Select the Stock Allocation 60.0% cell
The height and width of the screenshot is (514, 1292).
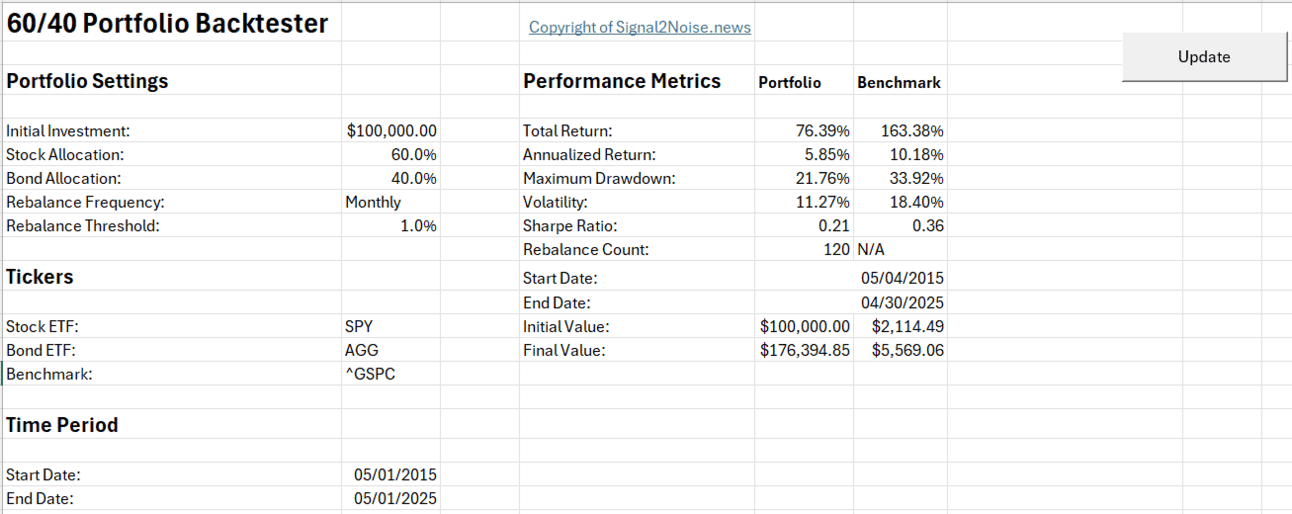391,155
